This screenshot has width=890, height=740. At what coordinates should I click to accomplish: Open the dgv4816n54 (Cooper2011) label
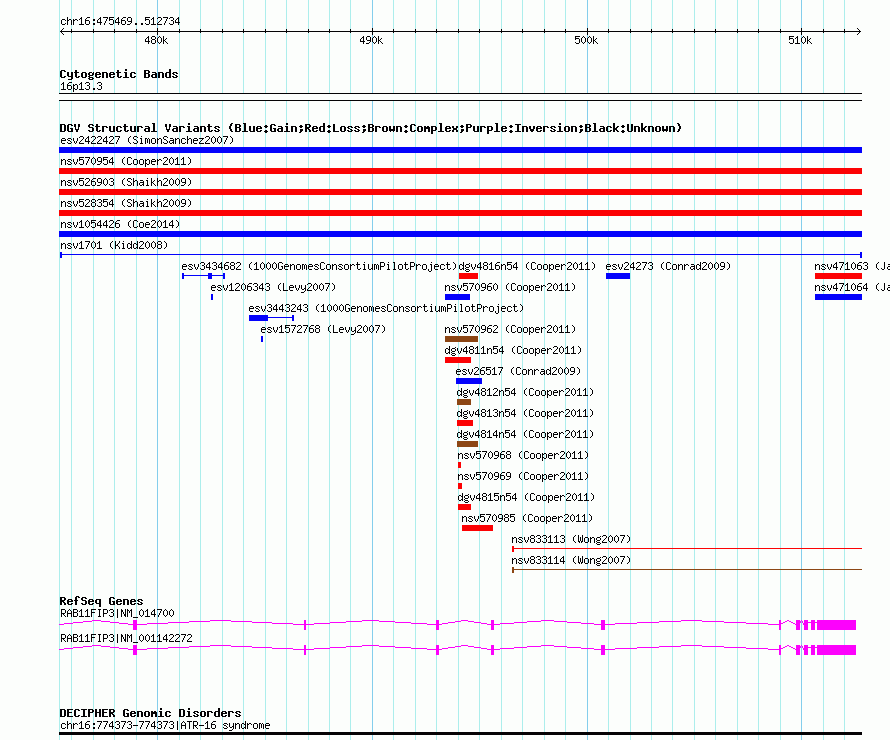click(x=527, y=266)
